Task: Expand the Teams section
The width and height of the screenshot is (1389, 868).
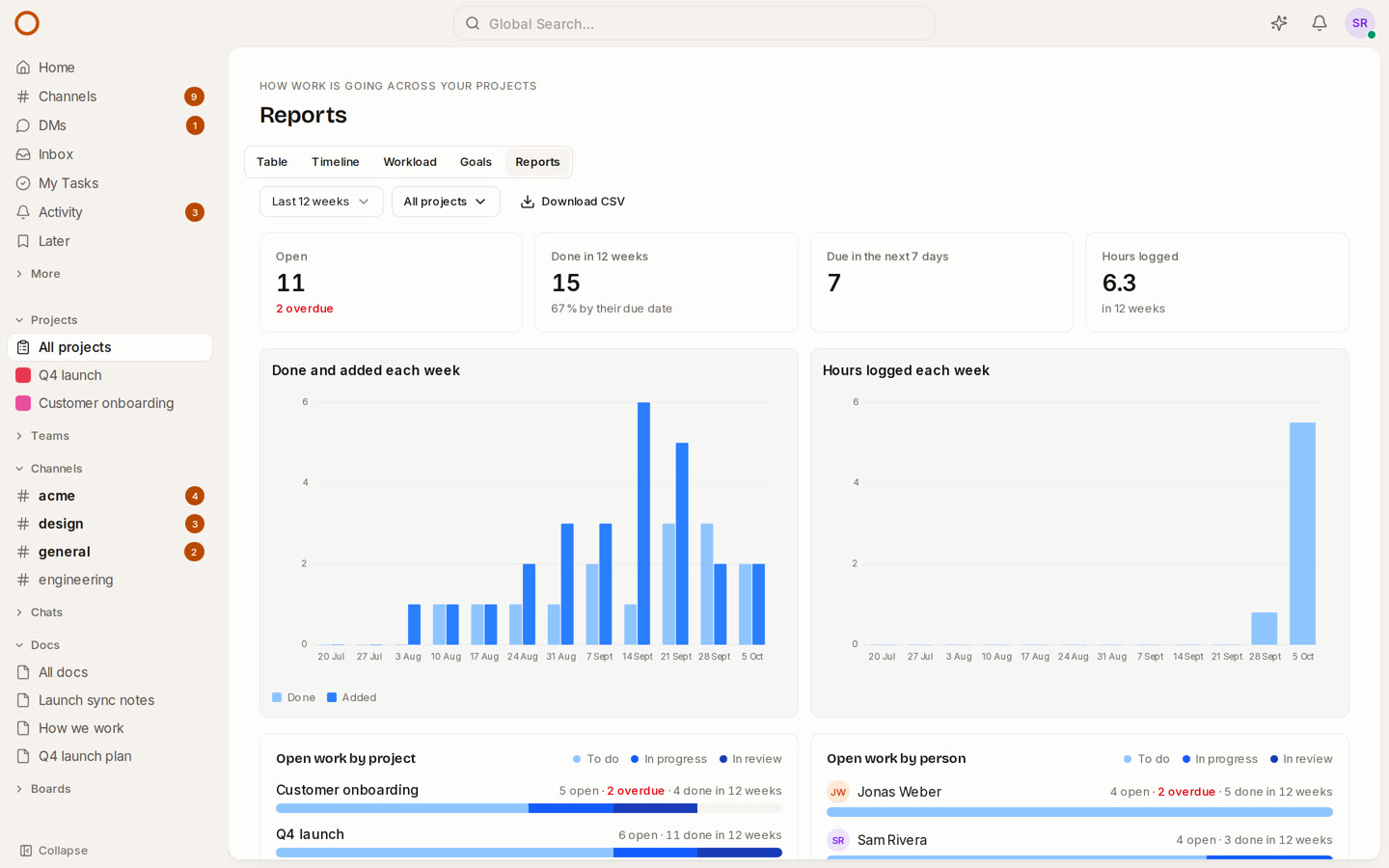Action: pyautogui.click(x=42, y=436)
